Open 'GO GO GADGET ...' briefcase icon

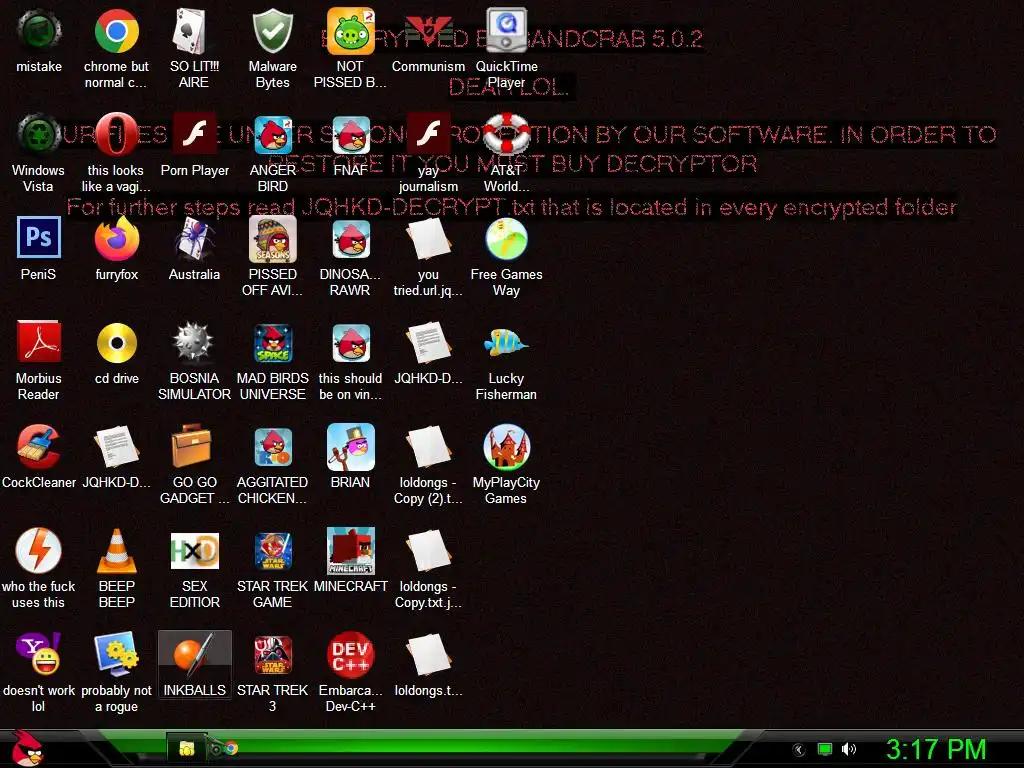(194, 447)
